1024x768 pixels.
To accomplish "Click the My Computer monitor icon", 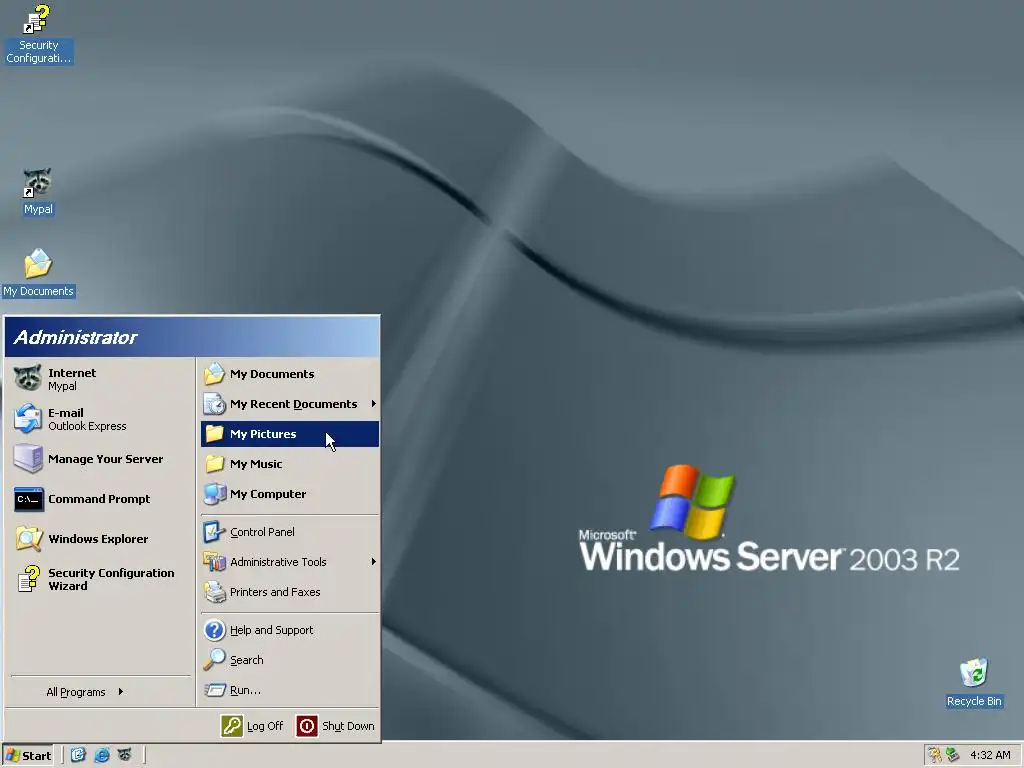I will click(x=214, y=494).
